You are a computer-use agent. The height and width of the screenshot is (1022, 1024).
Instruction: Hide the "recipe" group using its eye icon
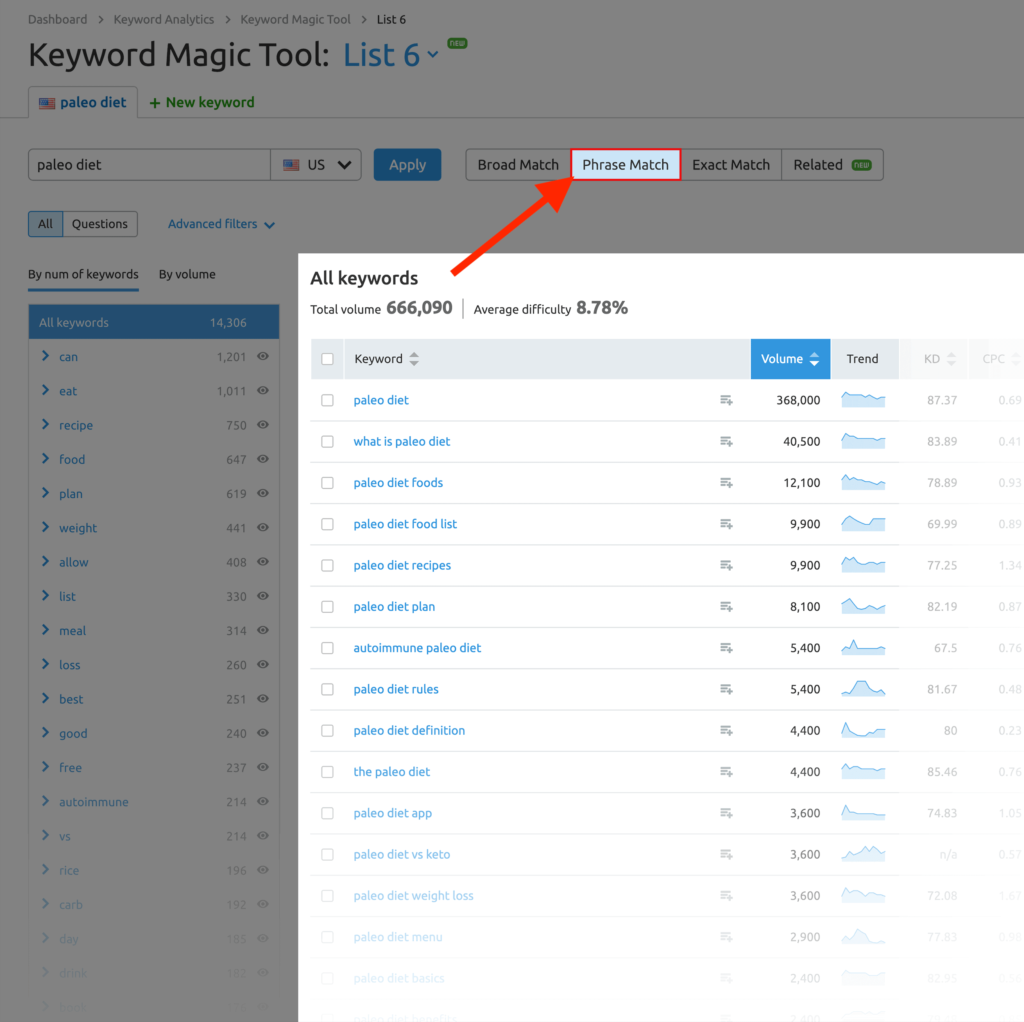(262, 425)
